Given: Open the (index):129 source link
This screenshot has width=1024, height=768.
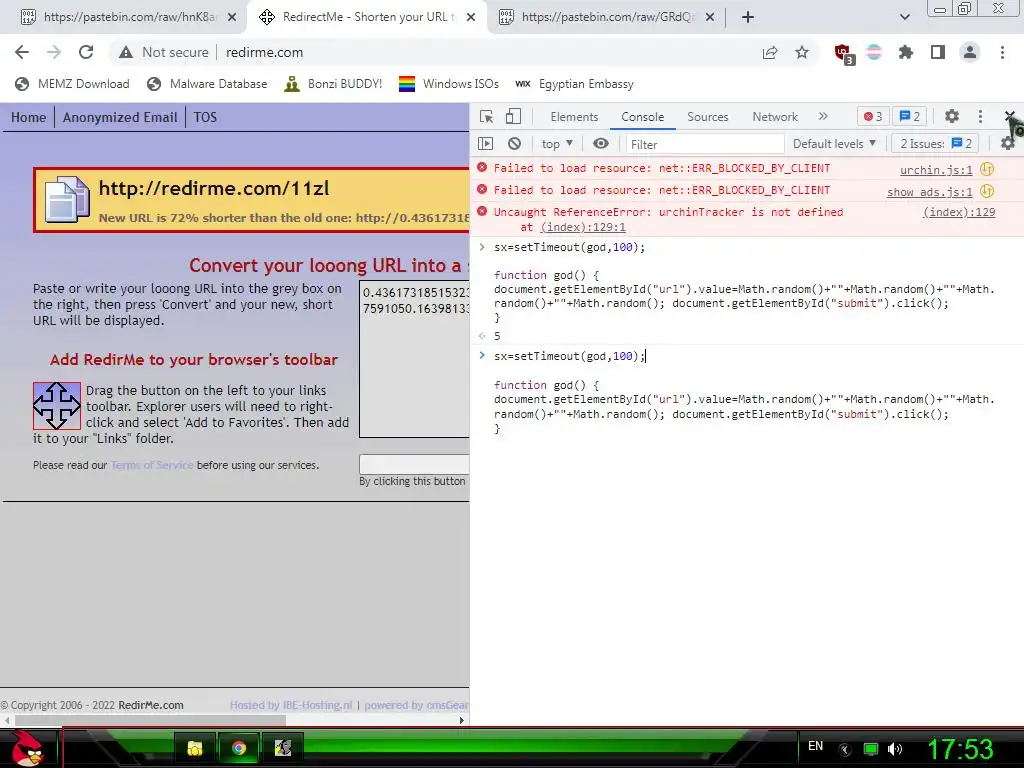Looking at the screenshot, I should coord(959,212).
